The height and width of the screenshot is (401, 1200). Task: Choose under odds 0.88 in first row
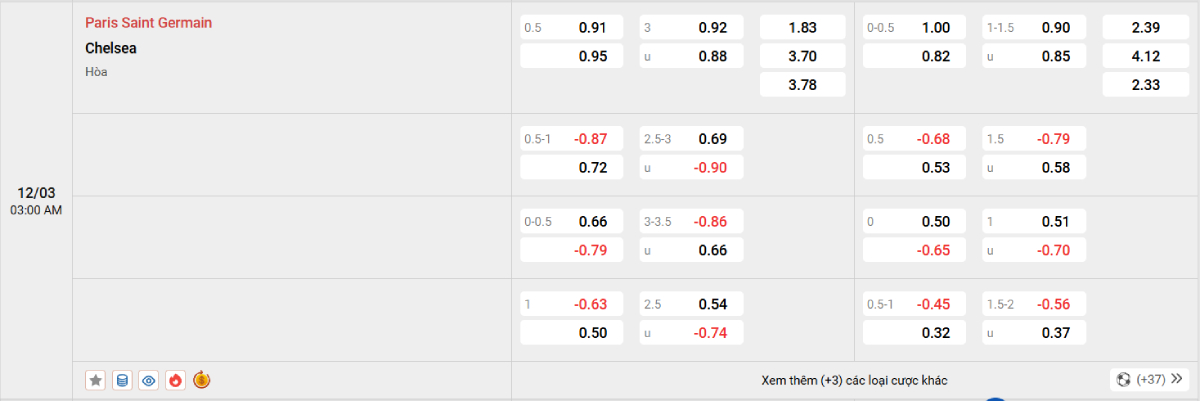(x=691, y=56)
